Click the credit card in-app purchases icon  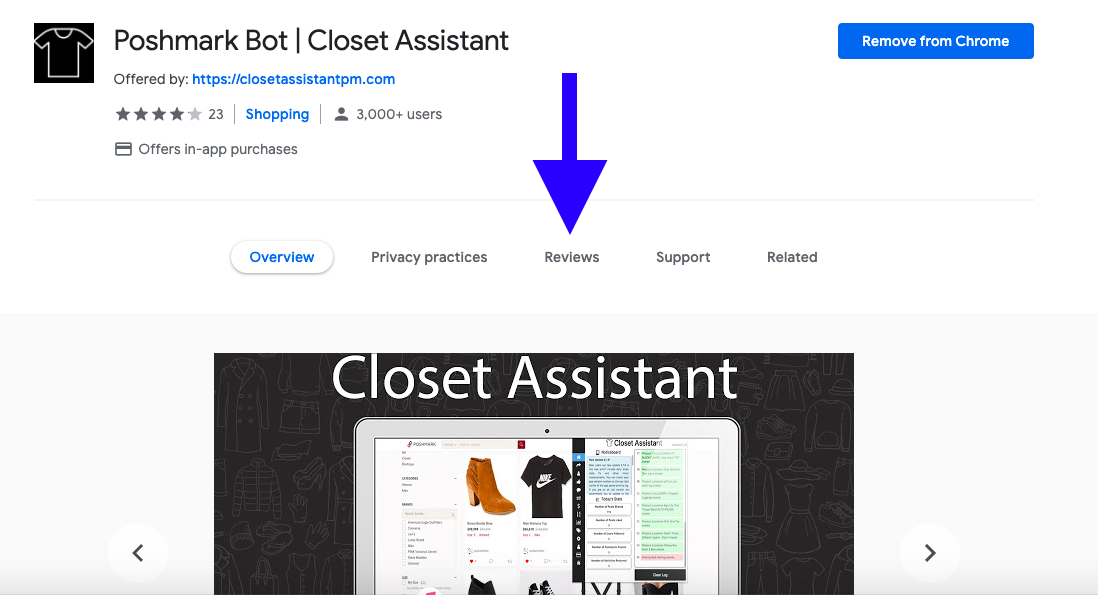click(x=123, y=149)
